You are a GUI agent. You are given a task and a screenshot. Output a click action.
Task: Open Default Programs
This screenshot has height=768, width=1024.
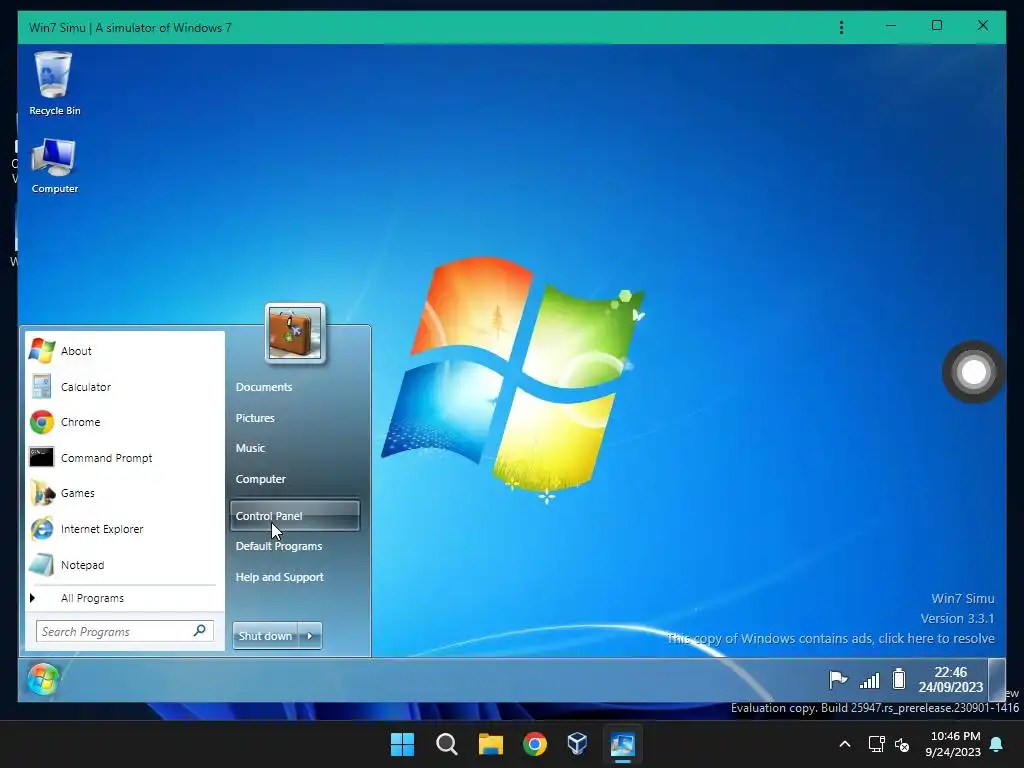[279, 546]
